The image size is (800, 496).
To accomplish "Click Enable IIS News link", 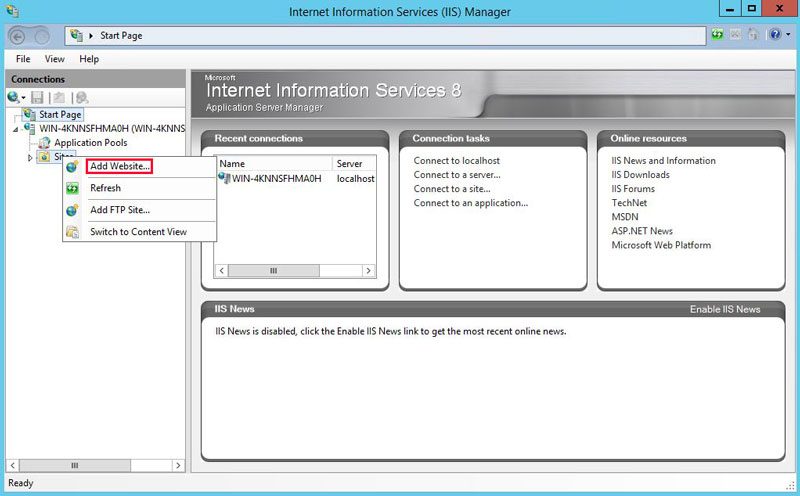I will 725,309.
